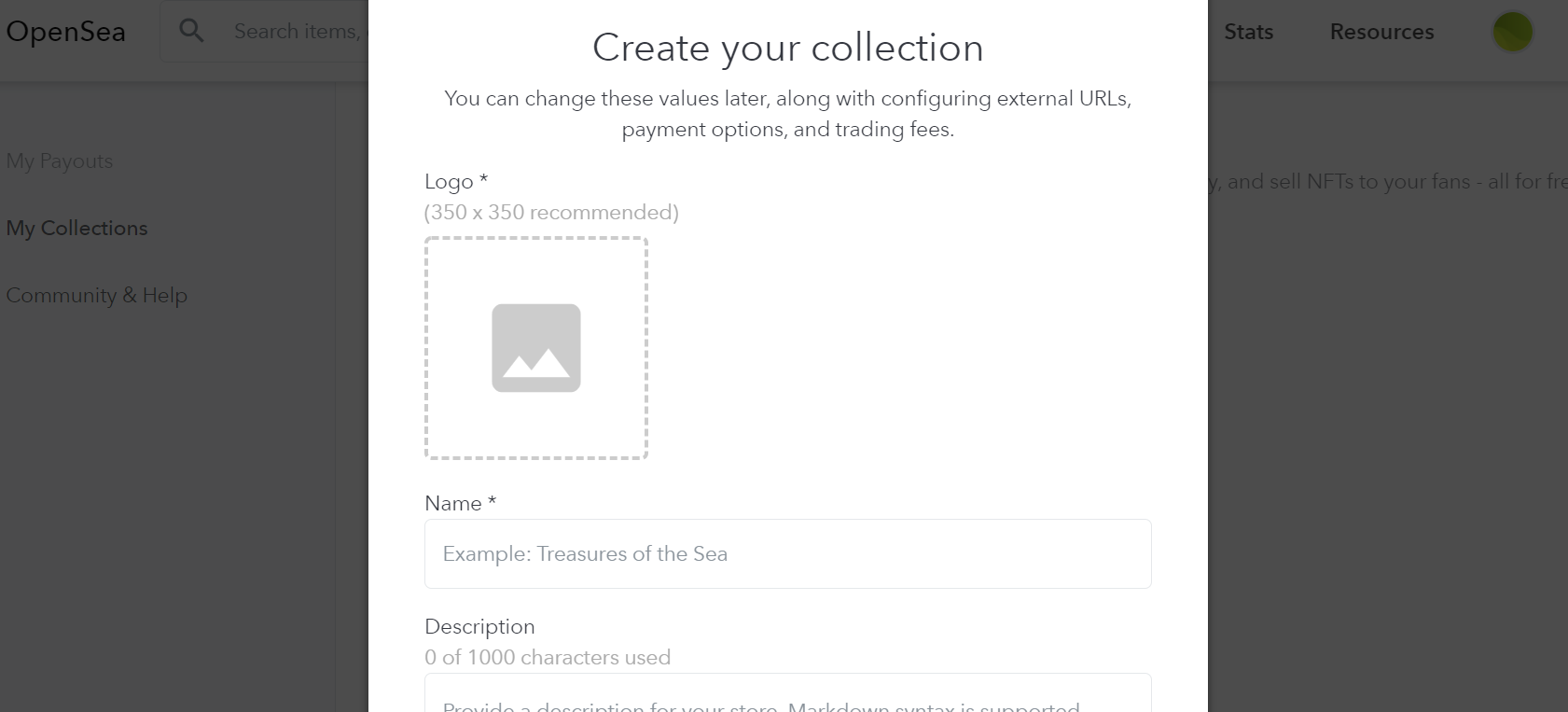Viewport: 1568px width, 712px height.
Task: Open Community & Help link
Action: point(97,295)
